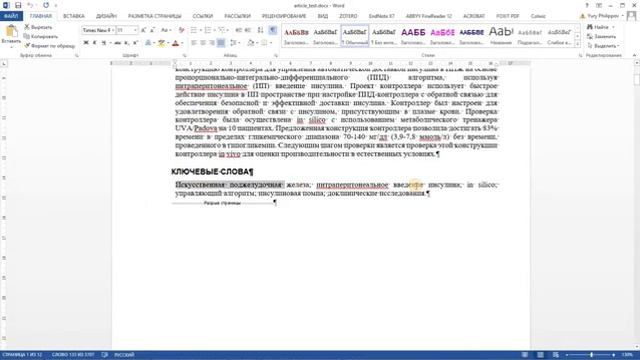Clear all formatting with the eraser icon

182,30
